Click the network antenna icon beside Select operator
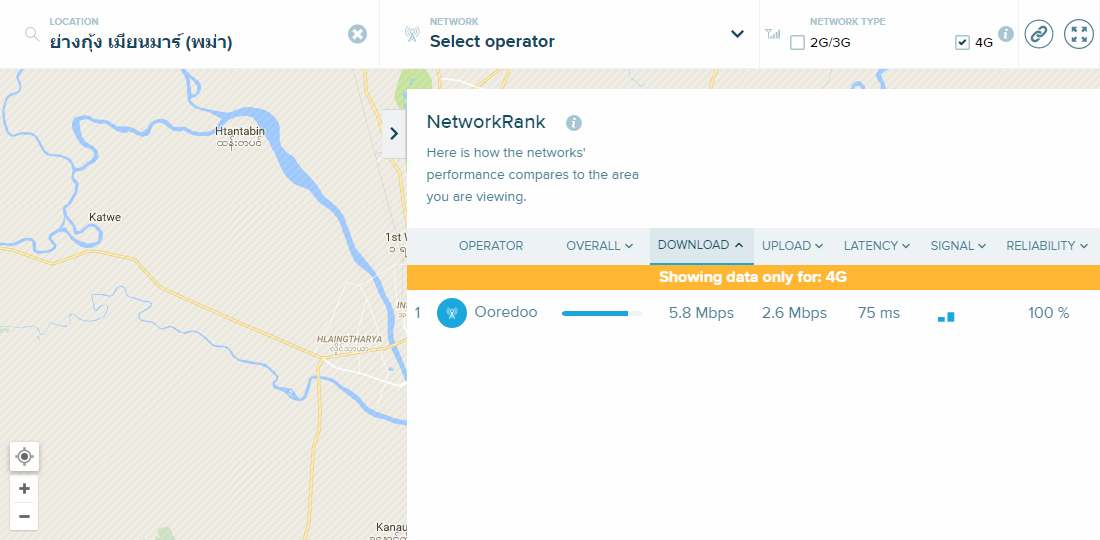Screen dimensions: 1100x540 412,34
